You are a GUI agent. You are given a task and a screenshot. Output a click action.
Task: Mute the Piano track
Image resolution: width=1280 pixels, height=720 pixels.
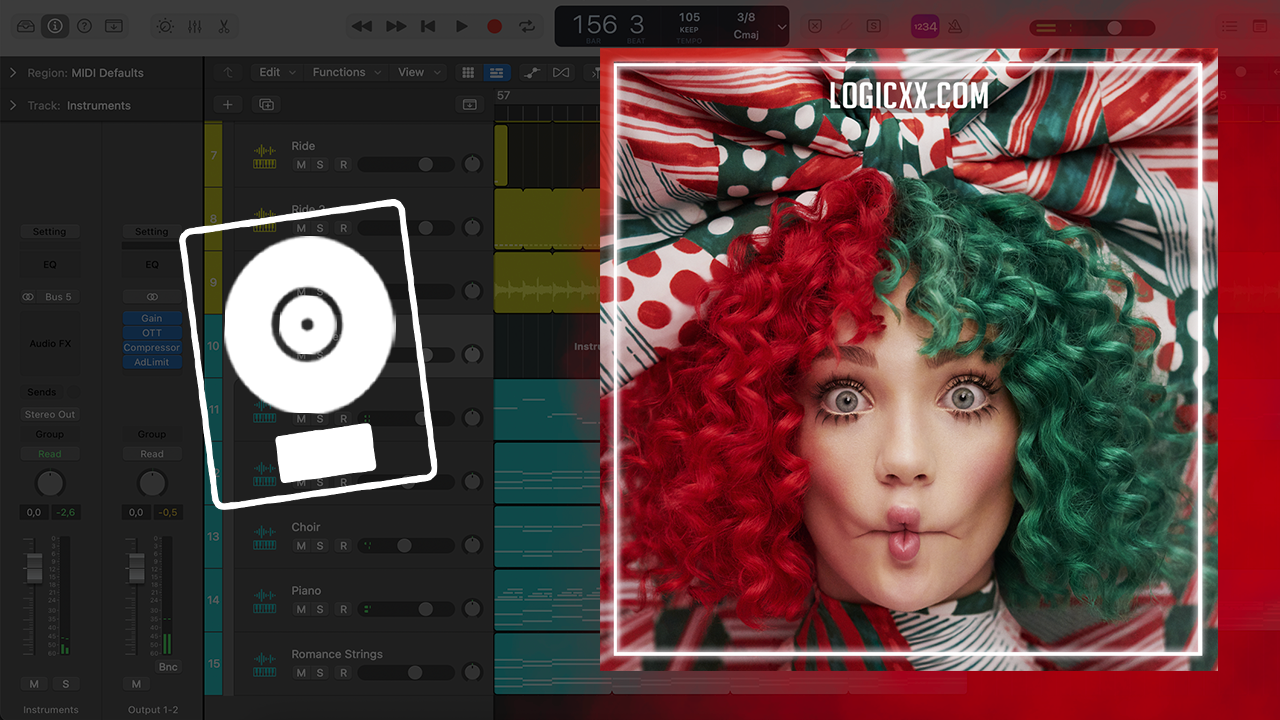tap(301, 609)
